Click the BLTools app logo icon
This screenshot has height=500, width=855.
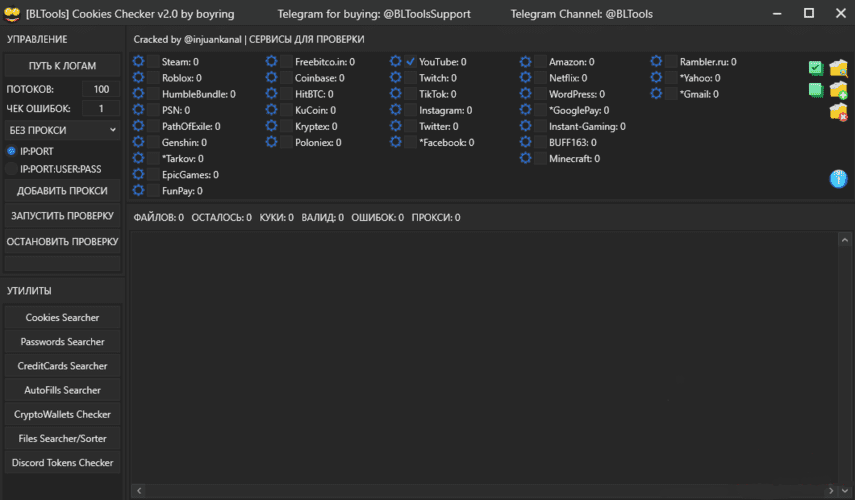11,14
